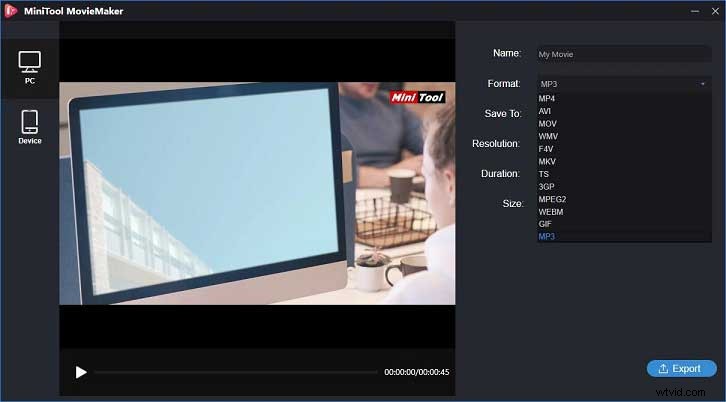Click the Resolution label

[496, 144]
